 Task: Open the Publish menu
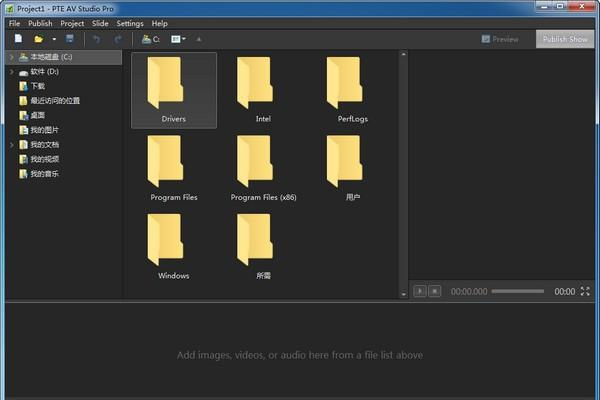[x=40, y=23]
